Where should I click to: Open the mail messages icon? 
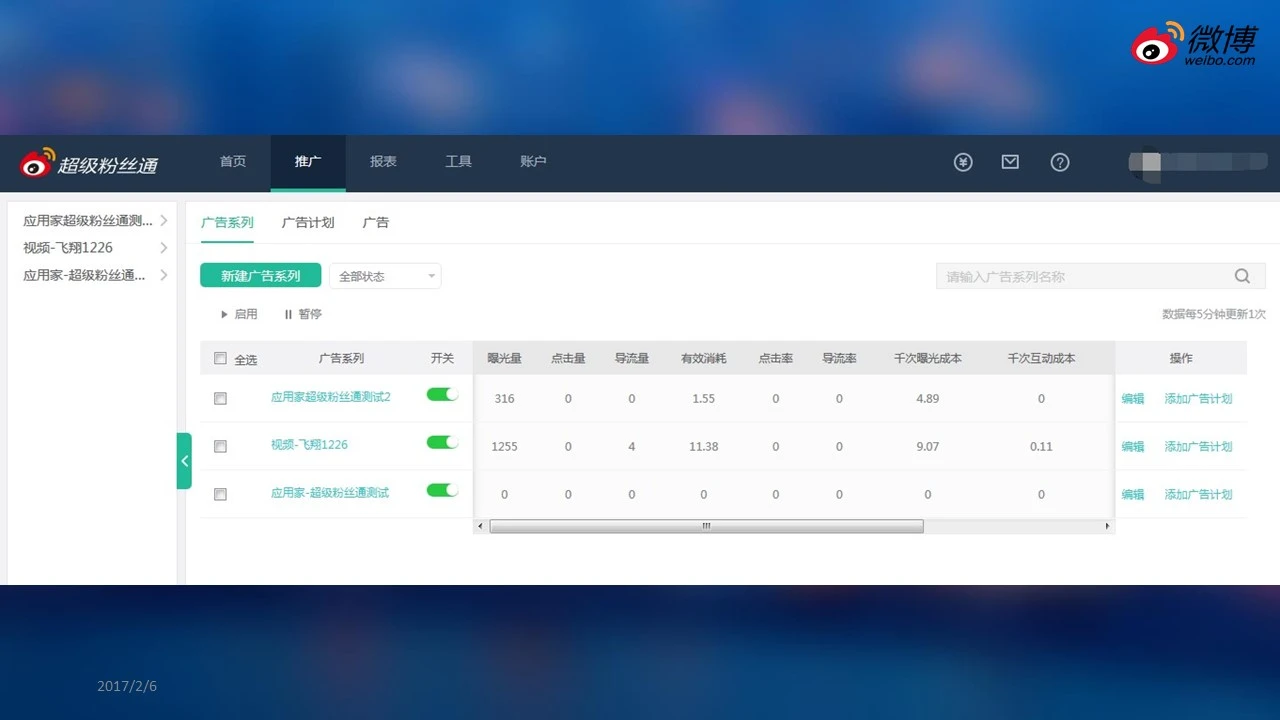pos(1010,162)
